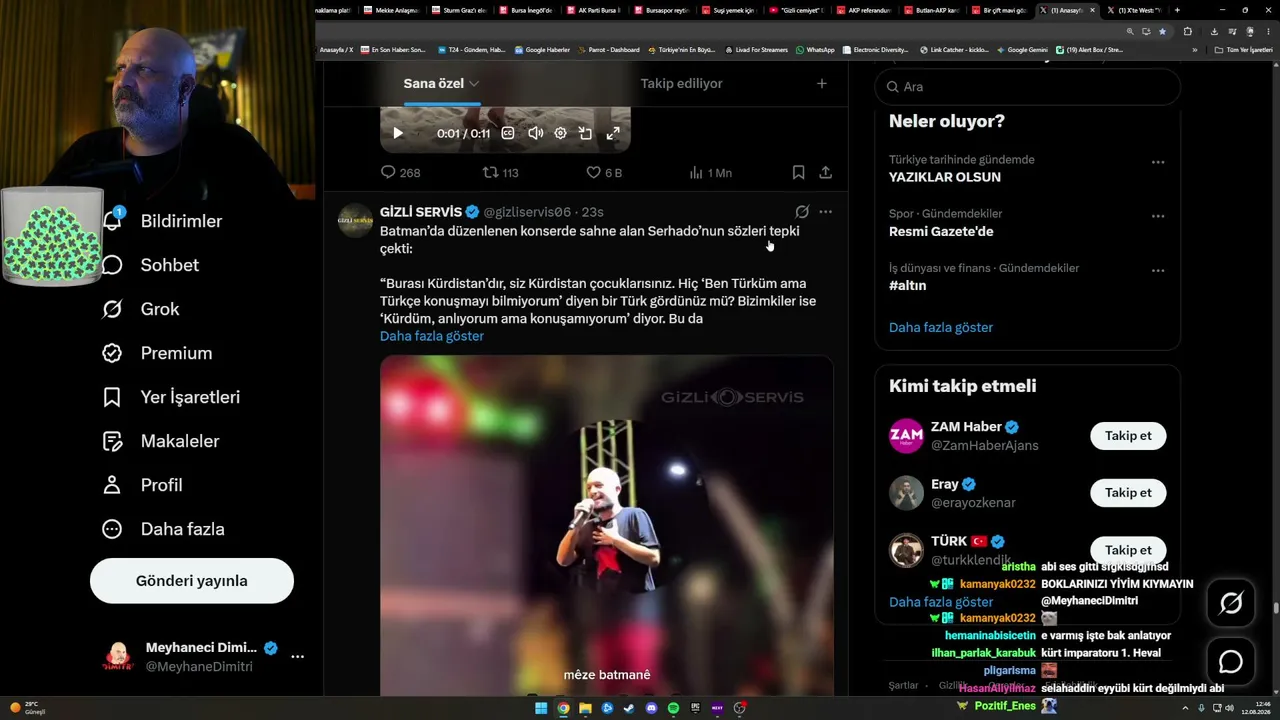Switch to the Bursaspor browser tab

pos(662,10)
